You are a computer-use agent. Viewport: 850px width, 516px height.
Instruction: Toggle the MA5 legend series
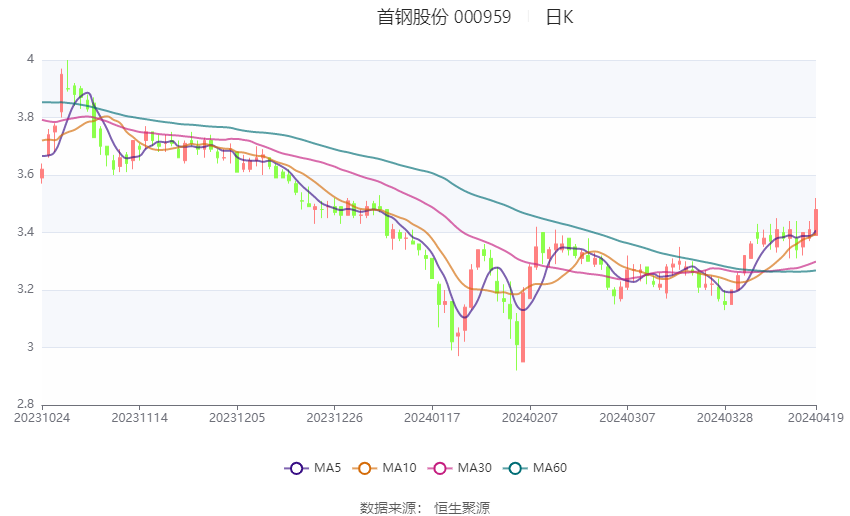pyautogui.click(x=313, y=468)
